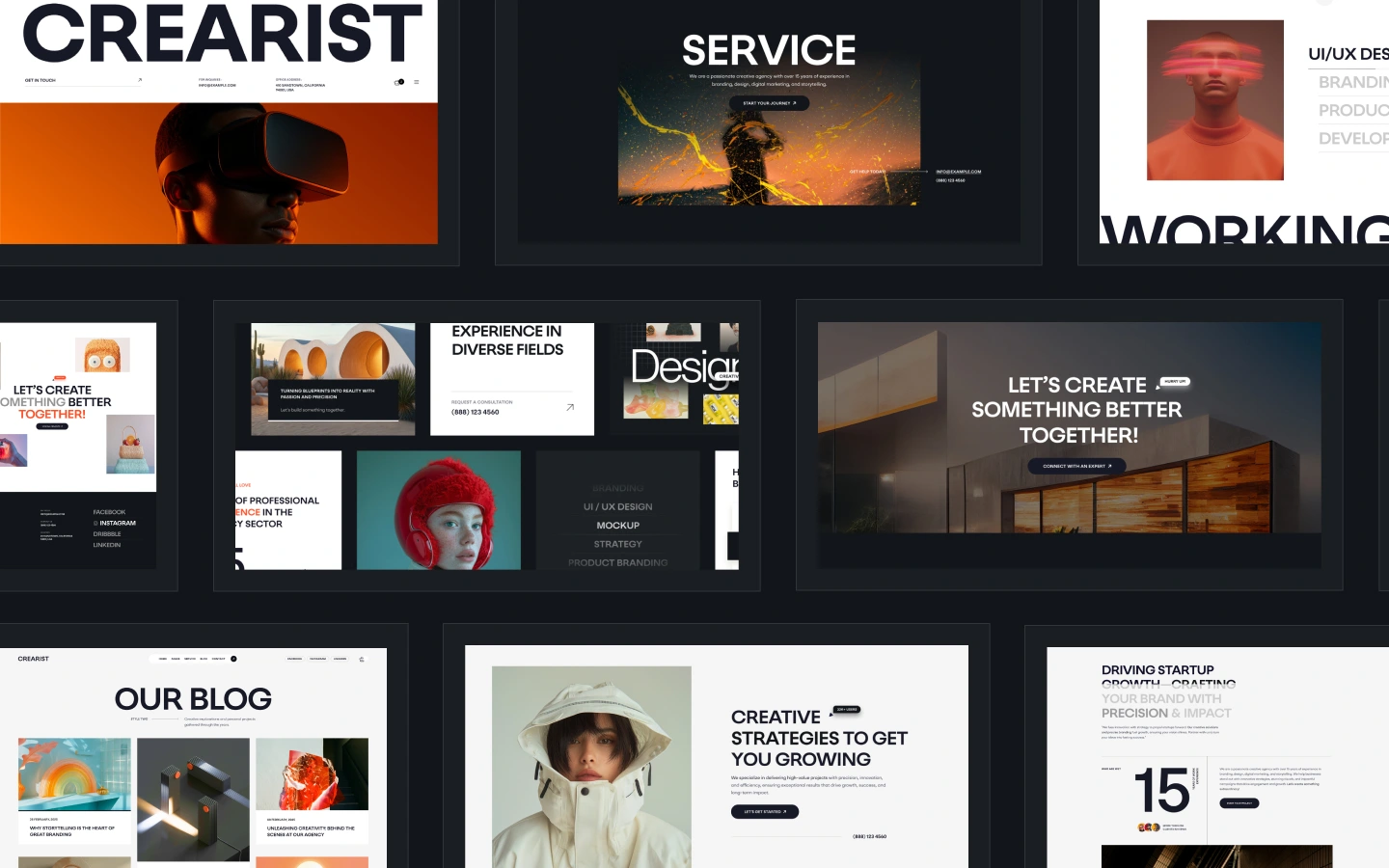This screenshot has height=868, width=1389.
Task: Select Branding in dark services list
Action: point(618,489)
